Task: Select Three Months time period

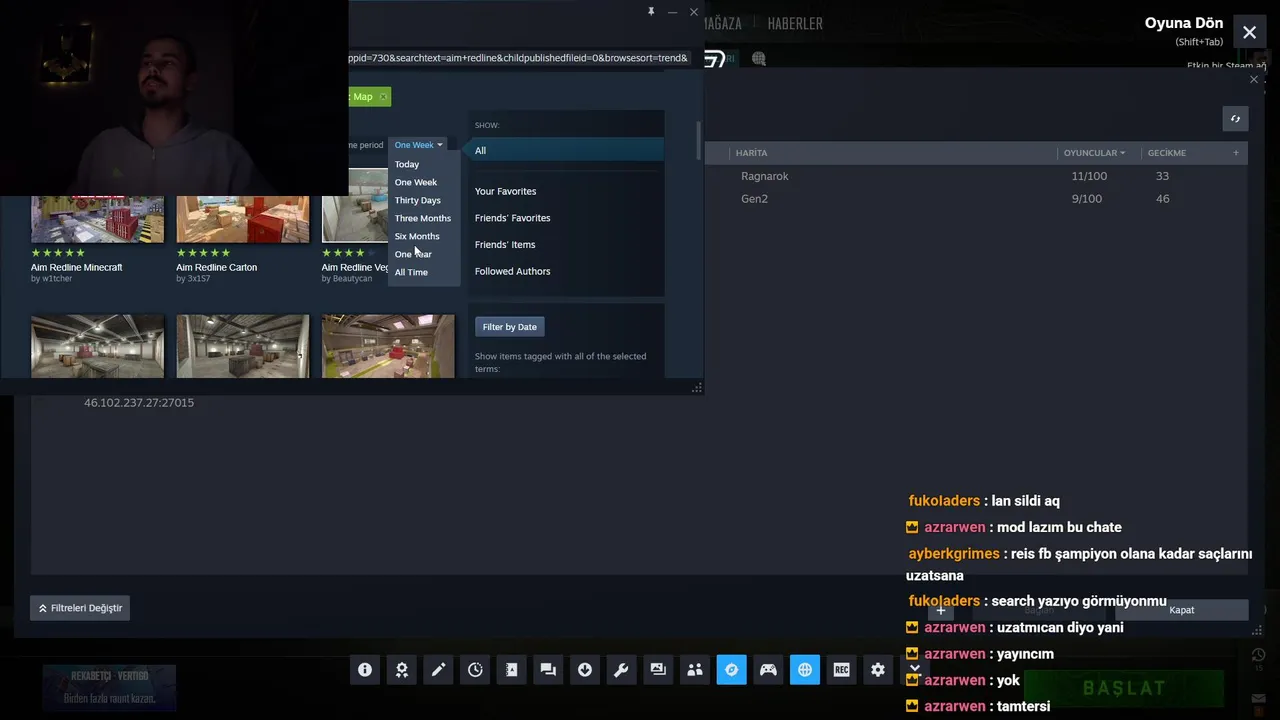Action: point(423,218)
